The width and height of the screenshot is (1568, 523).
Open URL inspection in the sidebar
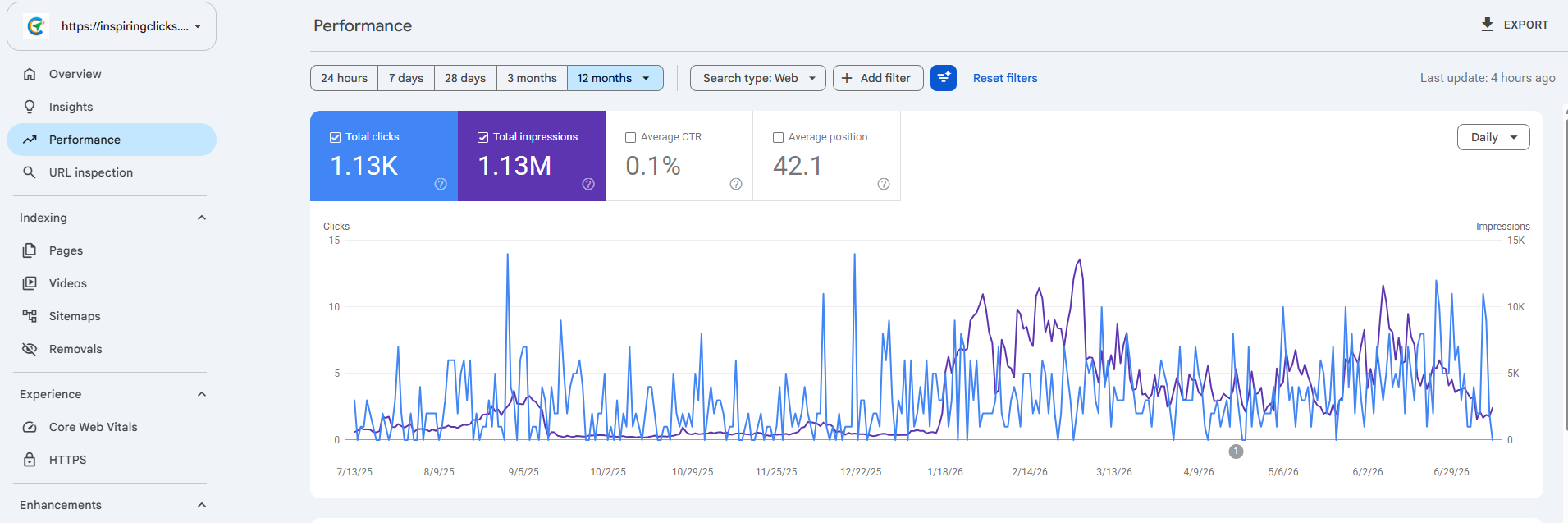pos(112,172)
